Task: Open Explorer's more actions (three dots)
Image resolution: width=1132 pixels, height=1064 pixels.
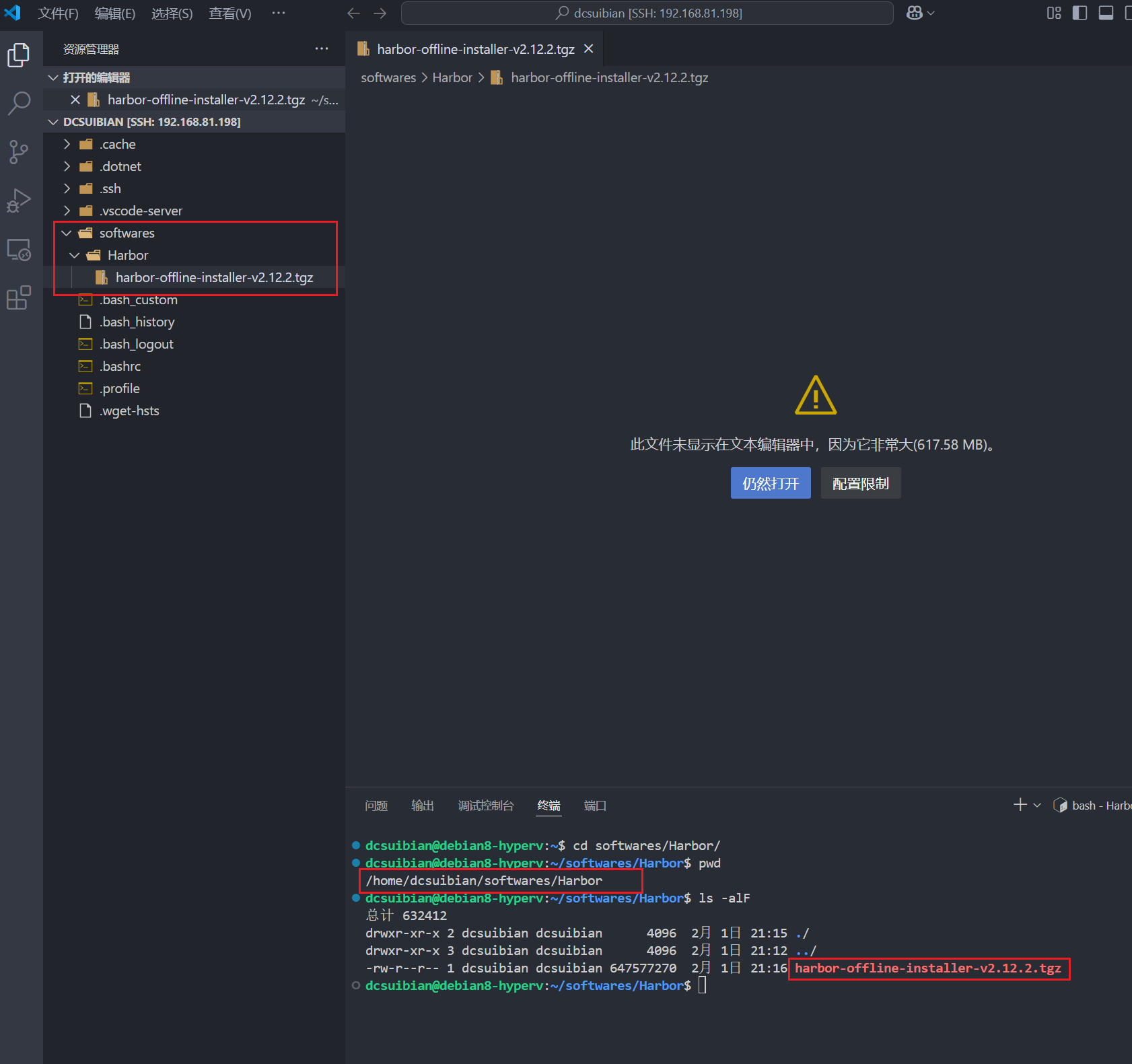Action: (322, 49)
